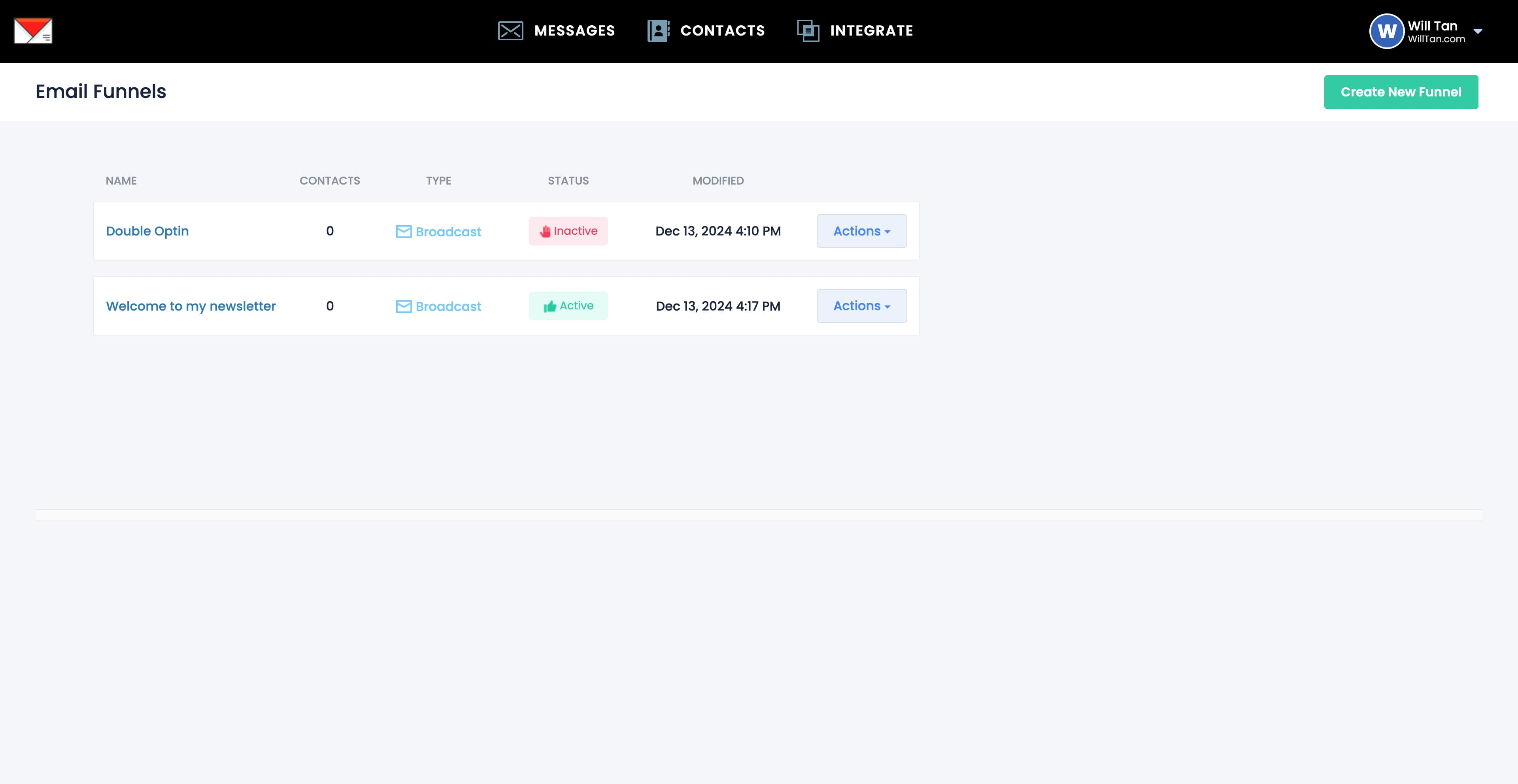Viewport: 1518px width, 784px height.
Task: Expand the Will Tan account menu arrow
Action: pos(1477,31)
